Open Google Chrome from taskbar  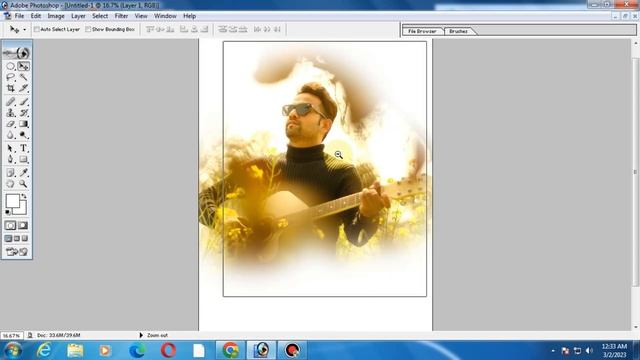point(230,350)
